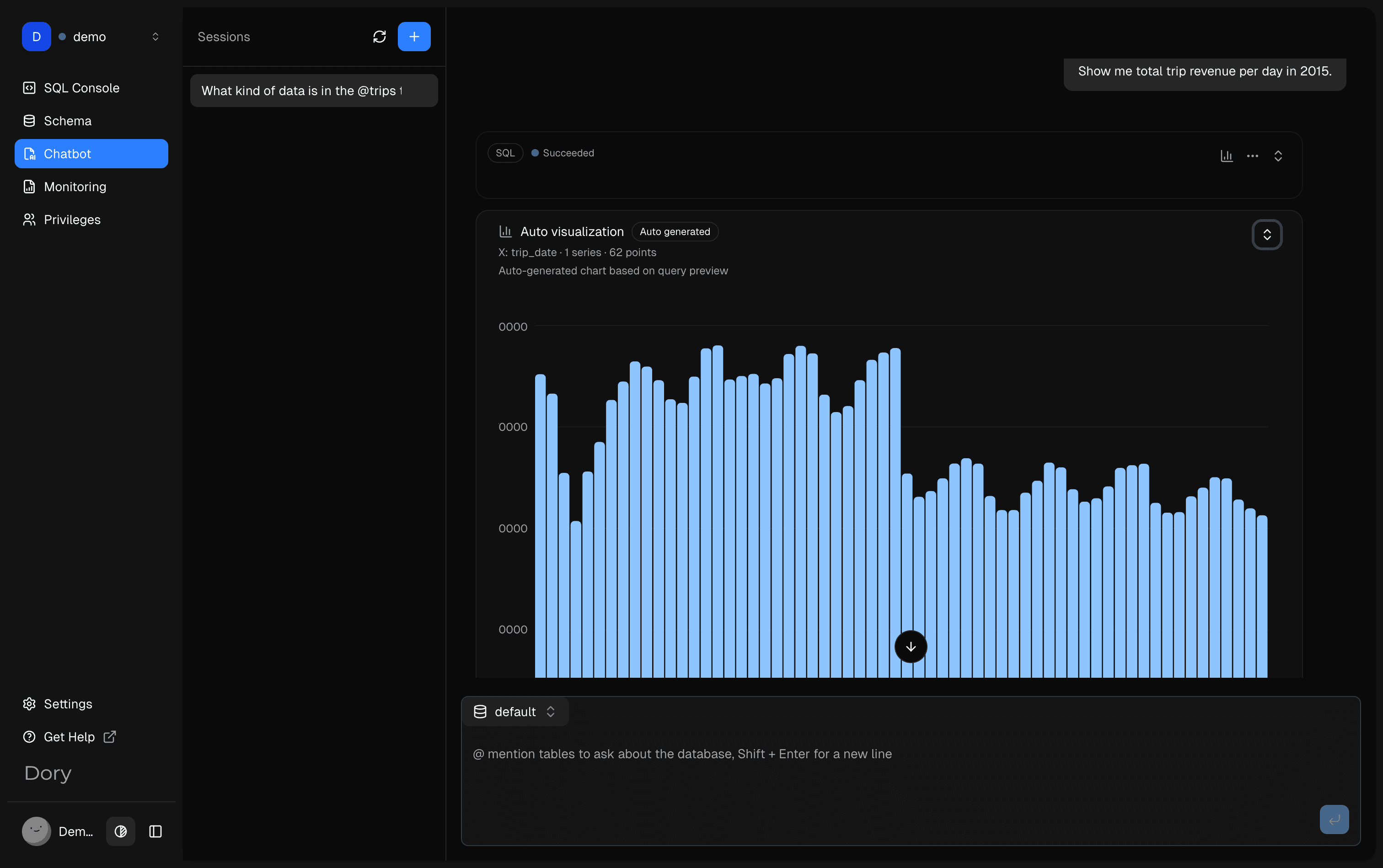Open the three-dot menu on the SQL card
The width and height of the screenshot is (1383, 868).
(1253, 155)
